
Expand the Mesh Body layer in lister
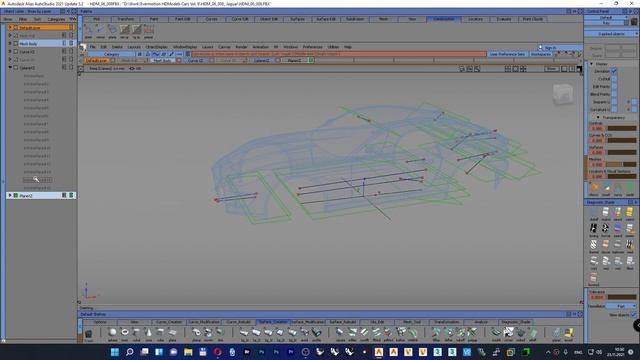10,44
